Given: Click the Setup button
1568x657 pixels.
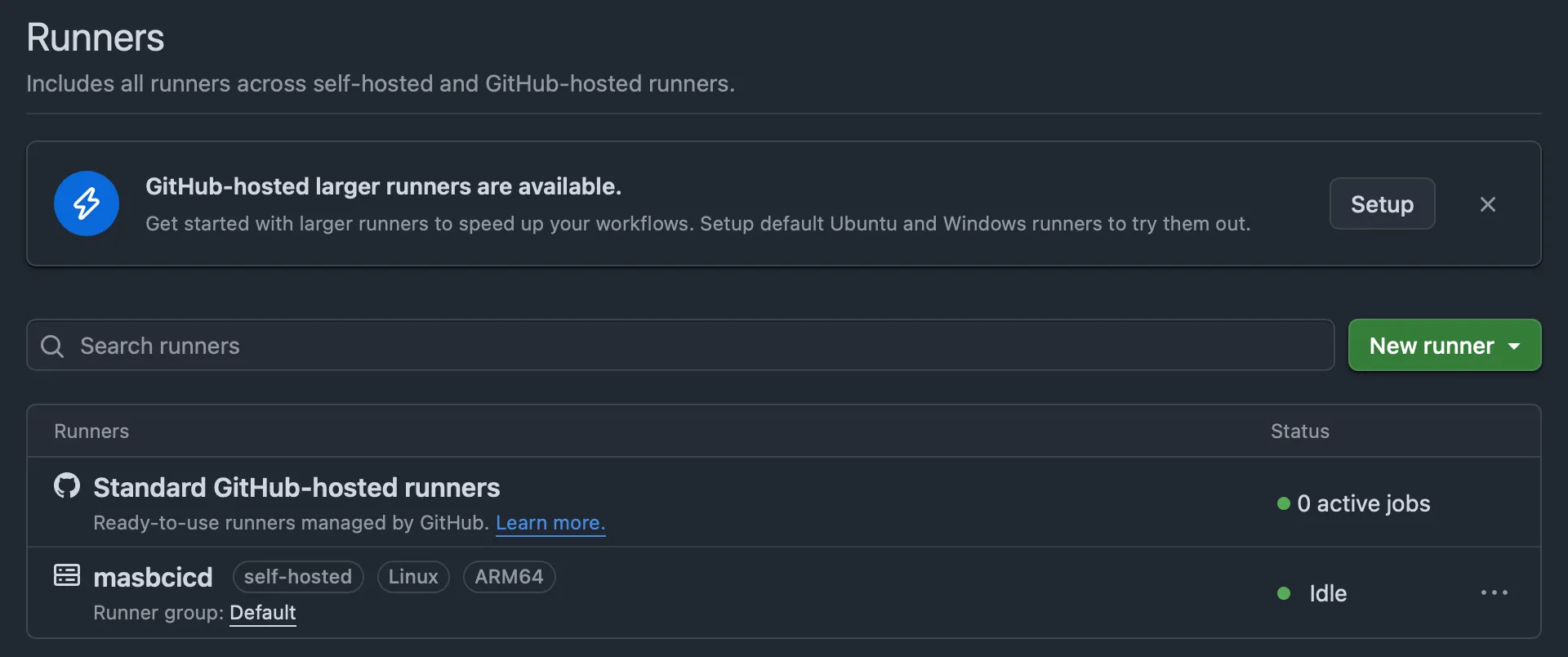Looking at the screenshot, I should [x=1382, y=203].
